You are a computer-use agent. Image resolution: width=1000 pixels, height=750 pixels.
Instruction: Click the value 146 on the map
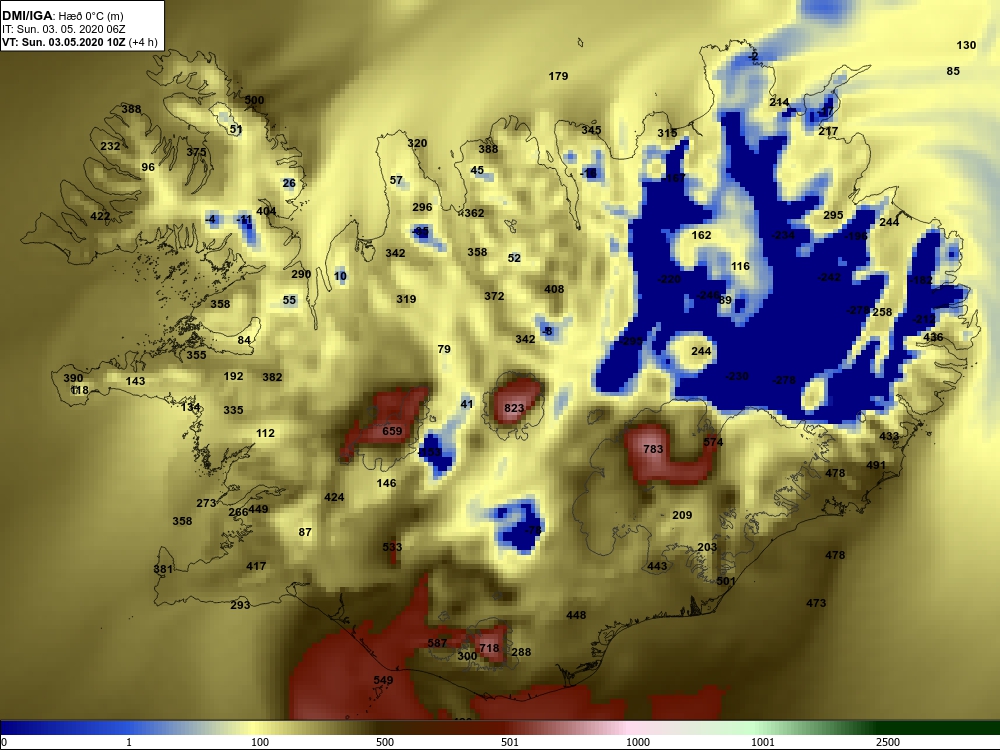(x=386, y=483)
